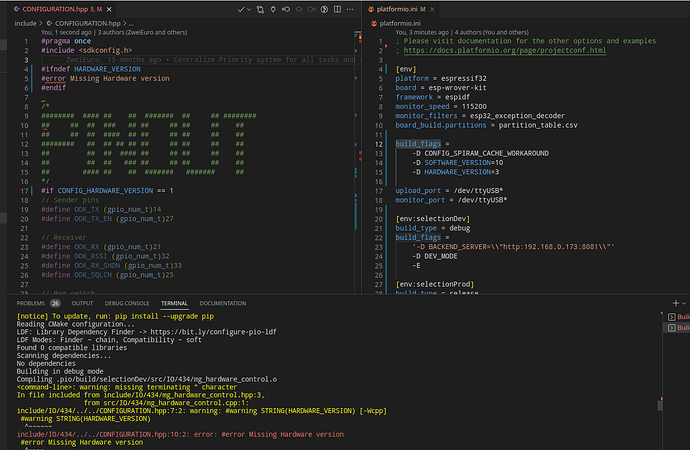Open the editor More Actions ellipsis menu
690x450 pixels.
[x=350, y=9]
